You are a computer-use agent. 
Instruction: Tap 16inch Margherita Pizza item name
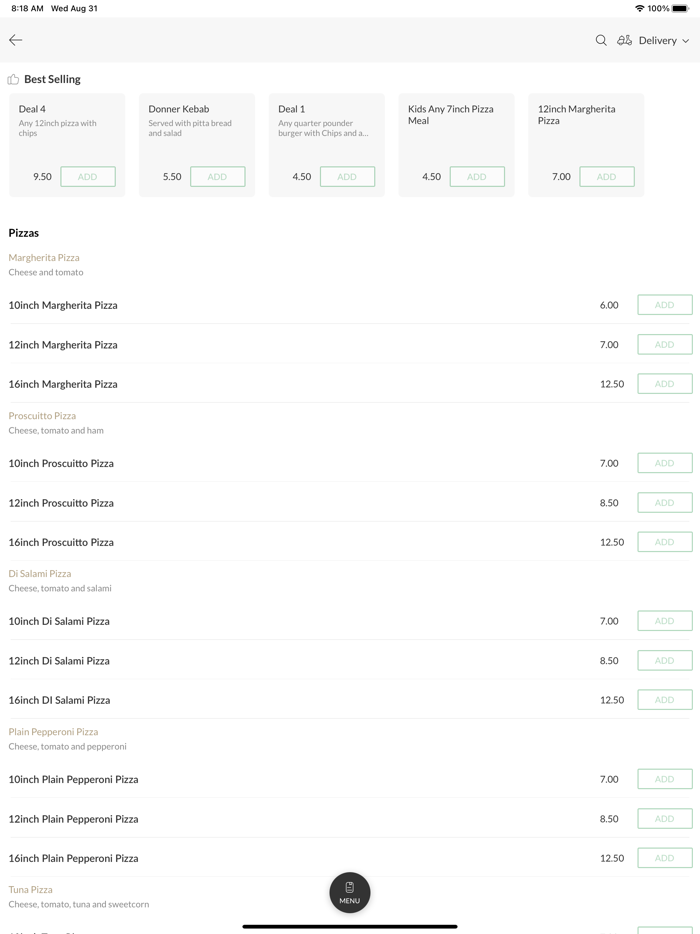[63, 384]
